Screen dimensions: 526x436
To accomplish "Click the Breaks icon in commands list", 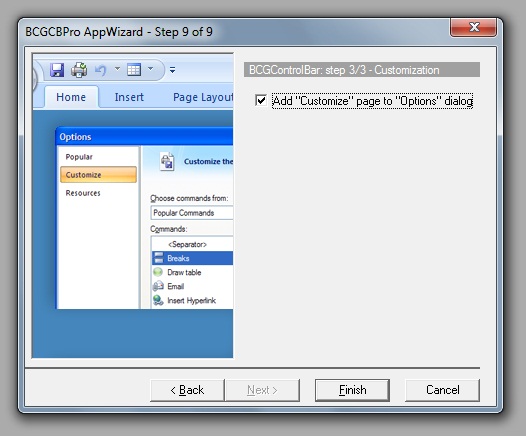I will (x=158, y=258).
